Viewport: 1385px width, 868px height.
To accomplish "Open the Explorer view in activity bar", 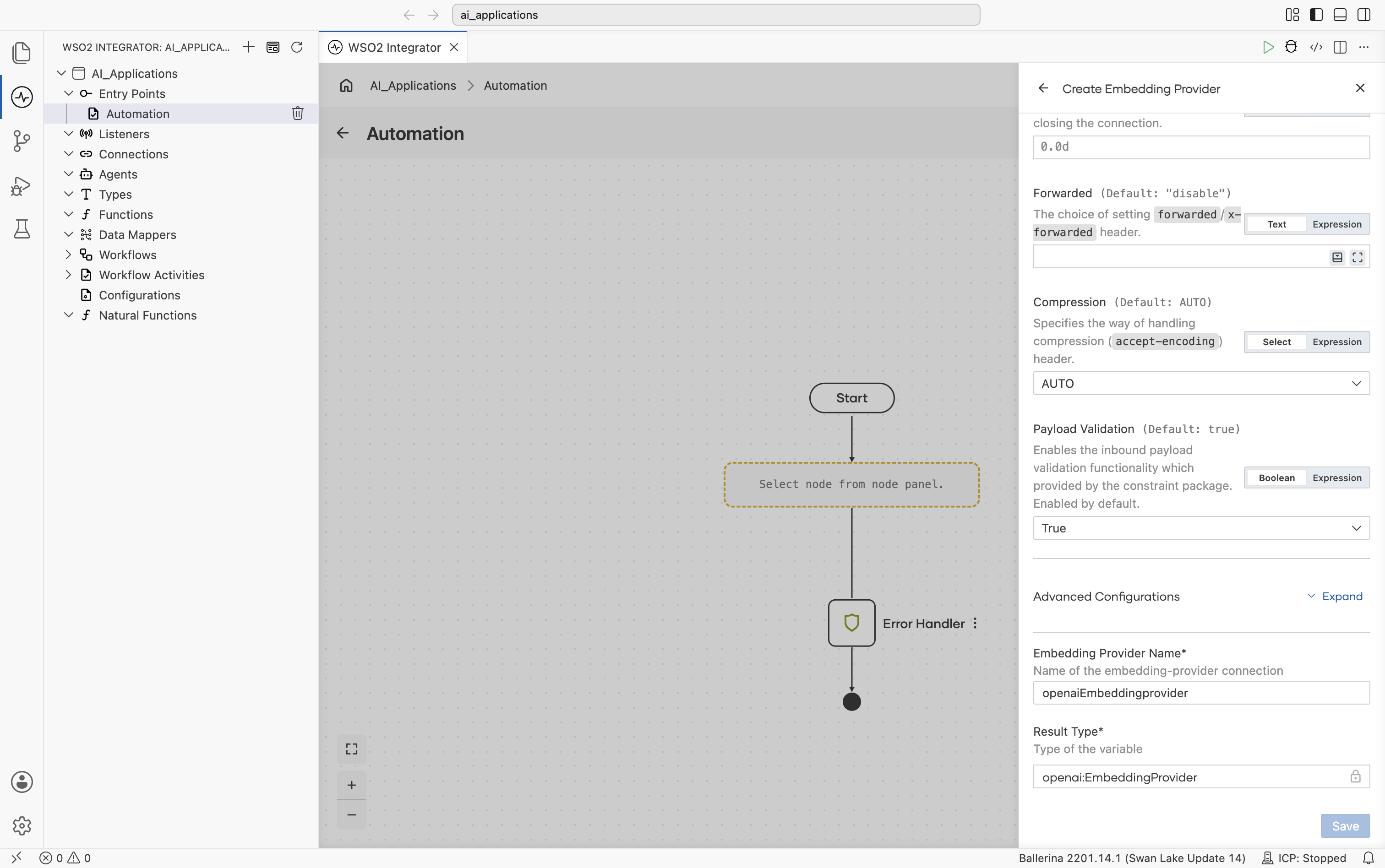I will [22, 53].
